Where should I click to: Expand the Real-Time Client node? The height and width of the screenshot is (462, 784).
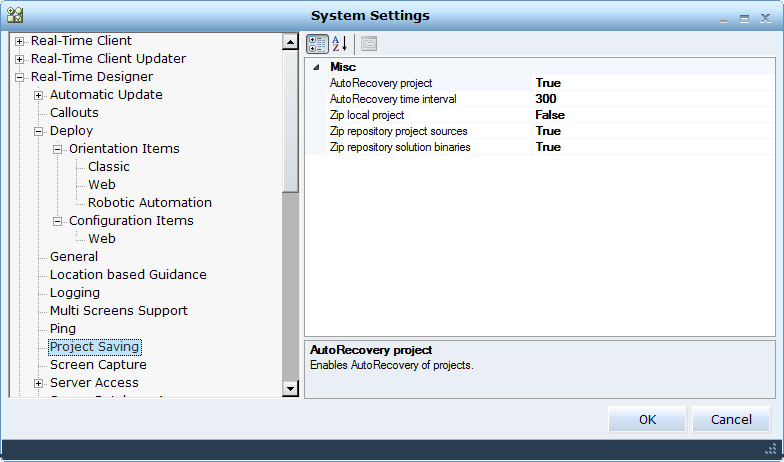point(19,41)
